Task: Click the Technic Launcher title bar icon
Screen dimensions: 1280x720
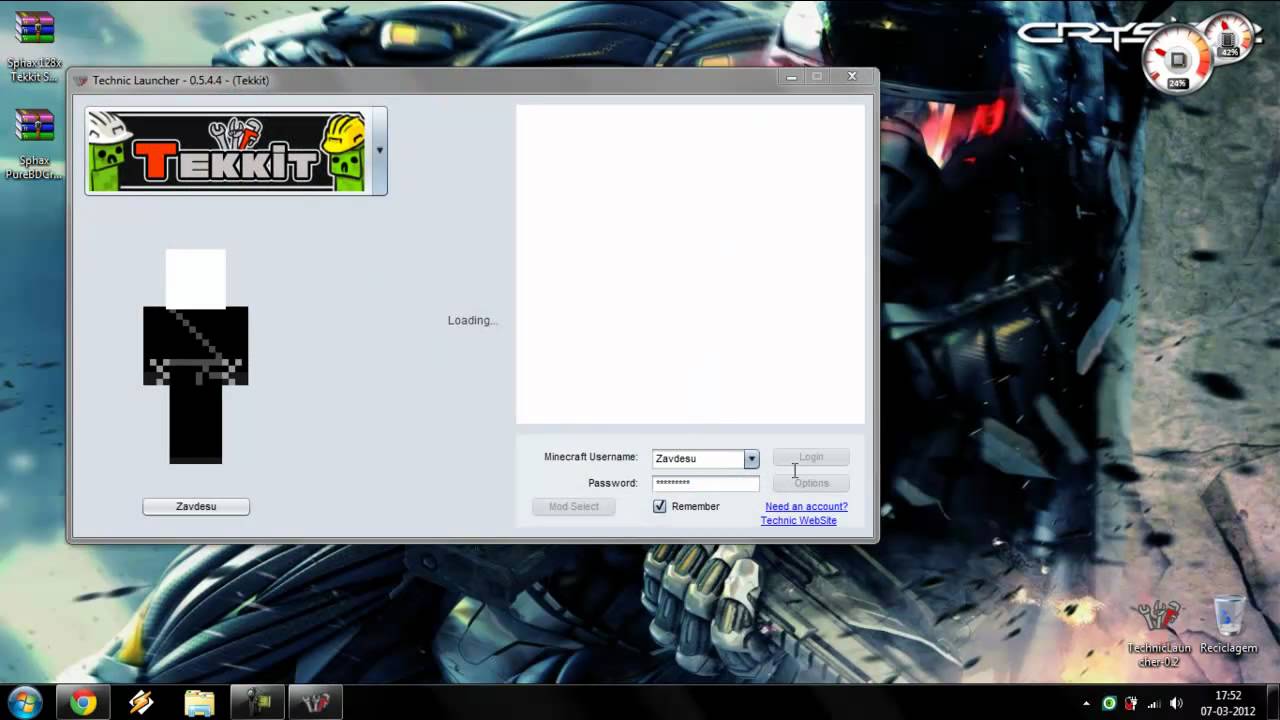Action: pyautogui.click(x=81, y=80)
